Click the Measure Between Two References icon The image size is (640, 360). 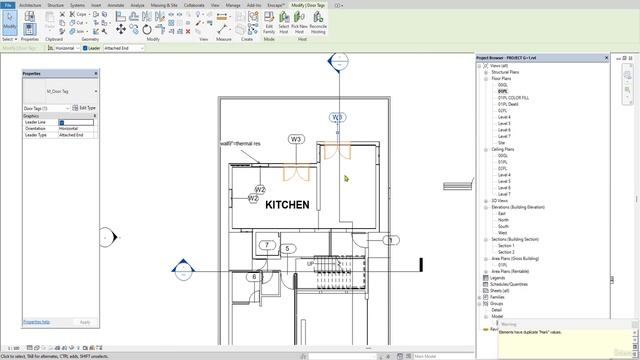tap(222, 30)
